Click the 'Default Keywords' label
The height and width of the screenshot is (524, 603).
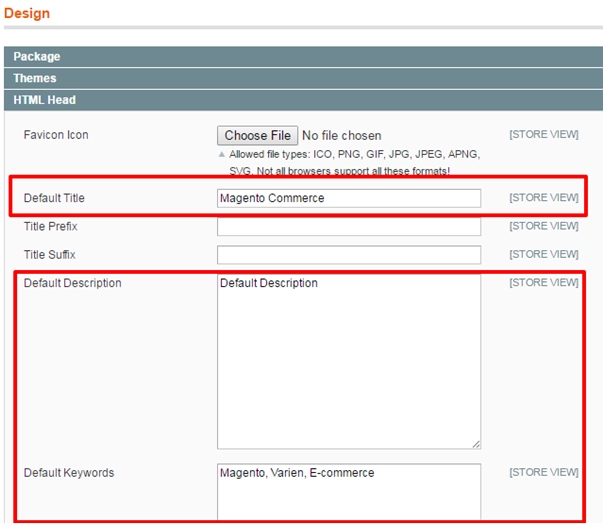click(x=69, y=472)
